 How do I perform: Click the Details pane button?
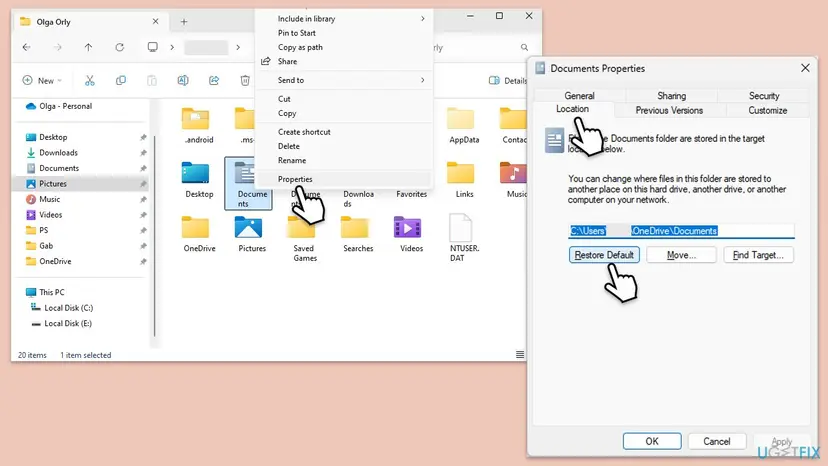coord(507,80)
